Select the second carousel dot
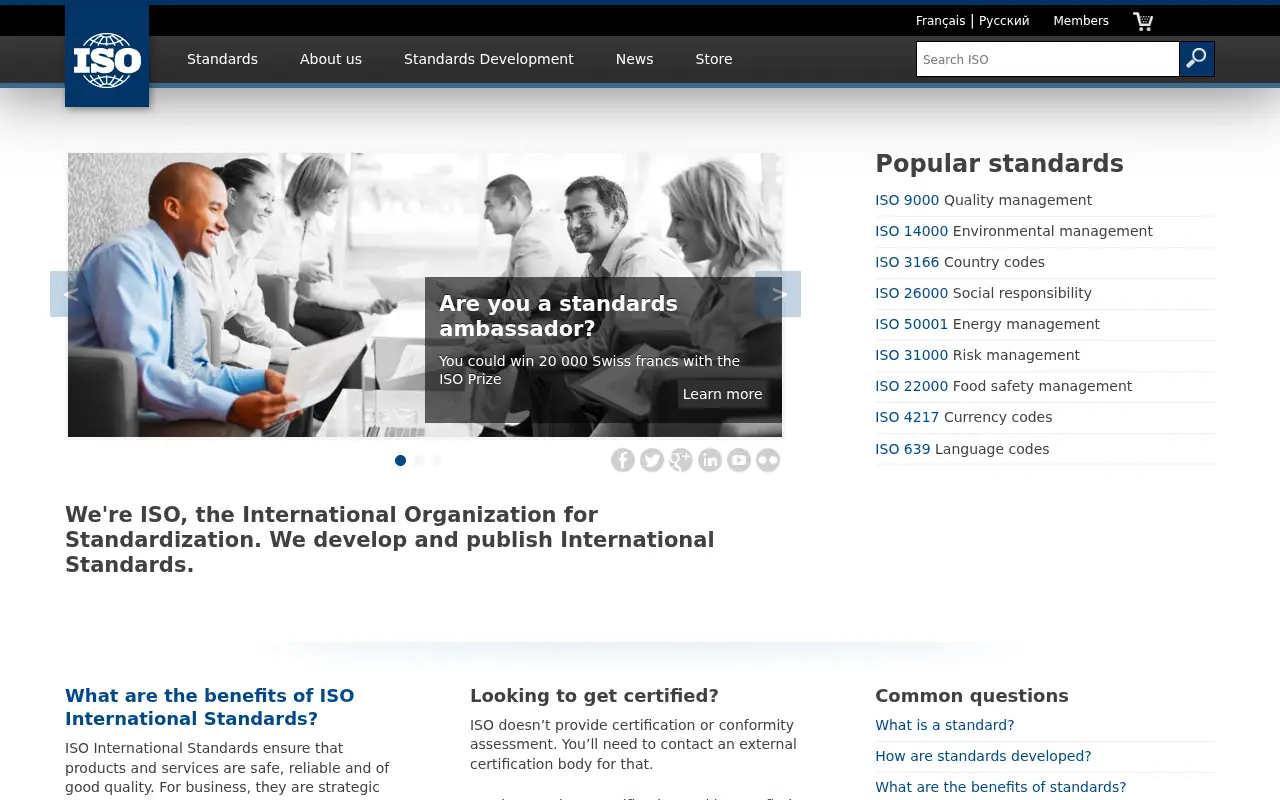1280x800 pixels. point(419,461)
